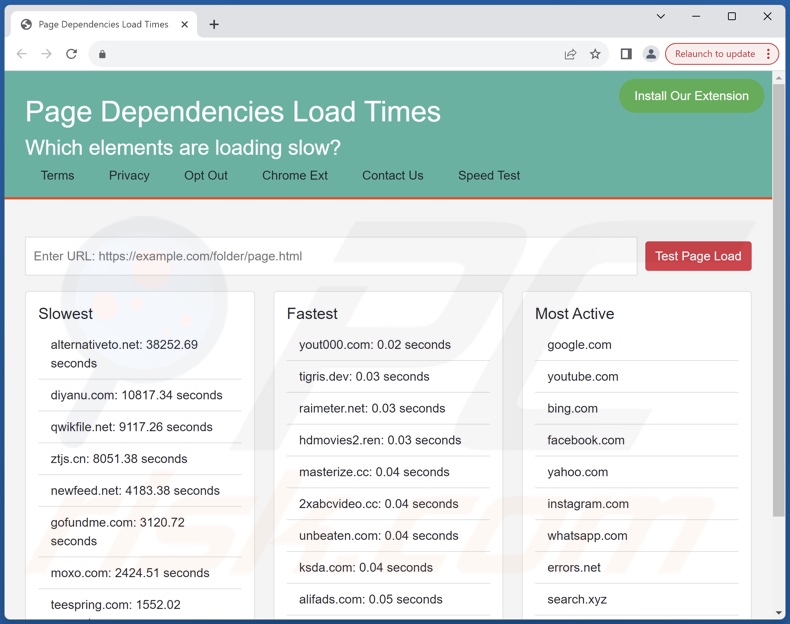This screenshot has height=624, width=790.
Task: Click ztjs.cn: 8051.38 seconds entry
Action: click(119, 459)
